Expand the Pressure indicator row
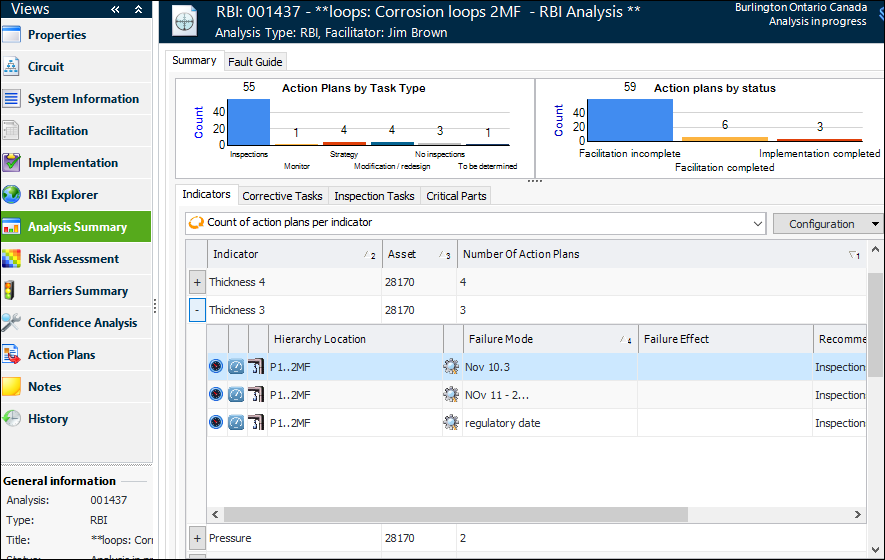885x560 pixels. [x=197, y=539]
